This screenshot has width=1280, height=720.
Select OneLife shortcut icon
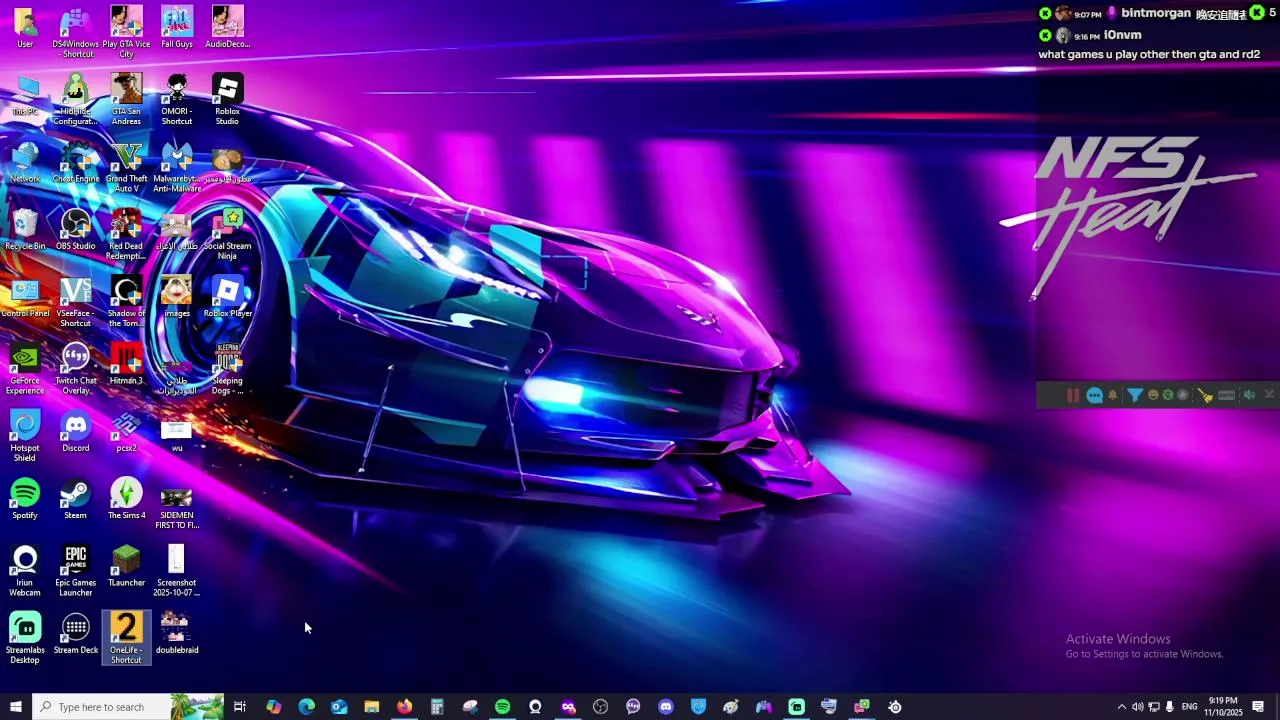(x=126, y=639)
